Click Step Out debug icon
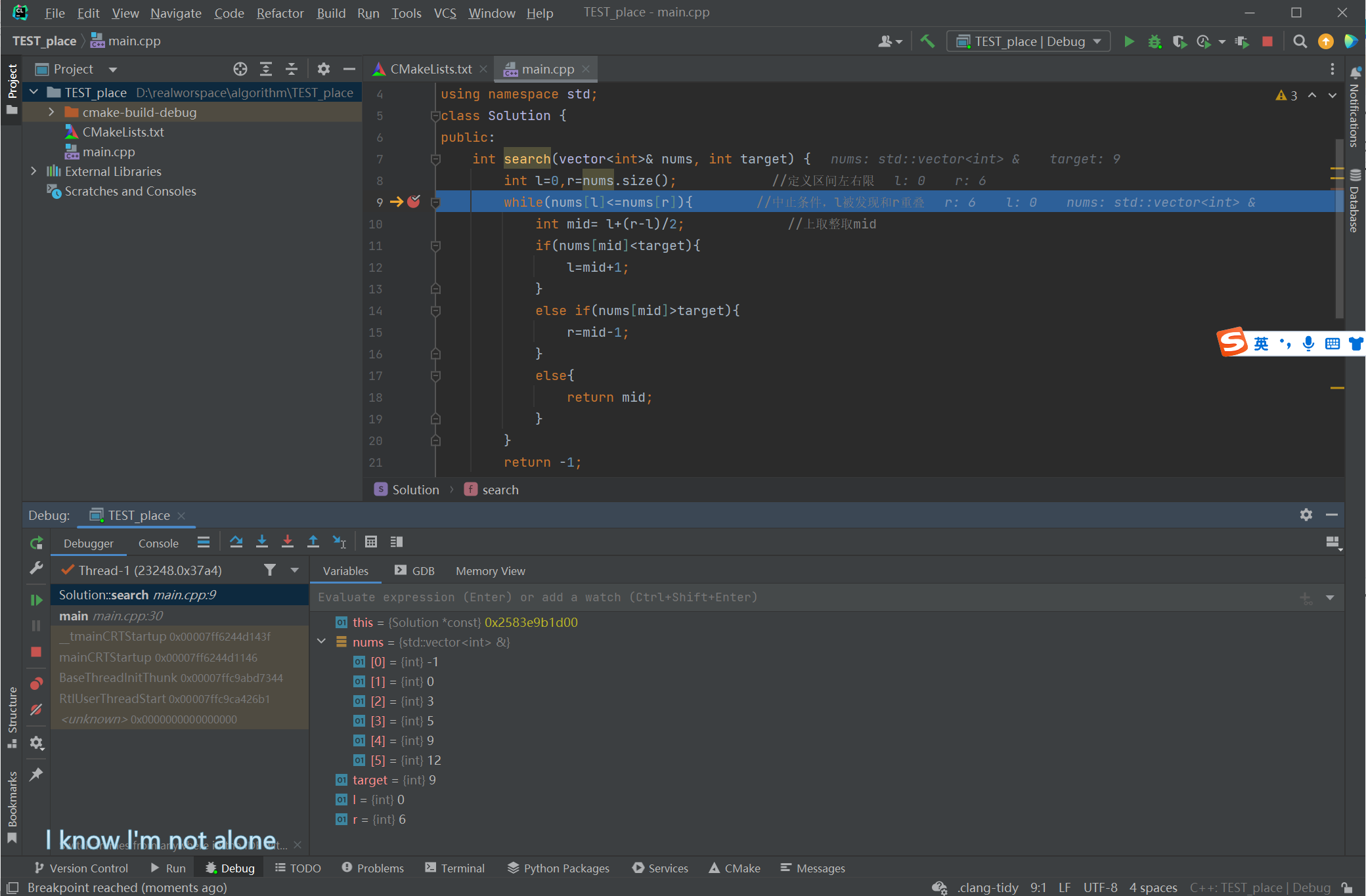 pyautogui.click(x=313, y=542)
